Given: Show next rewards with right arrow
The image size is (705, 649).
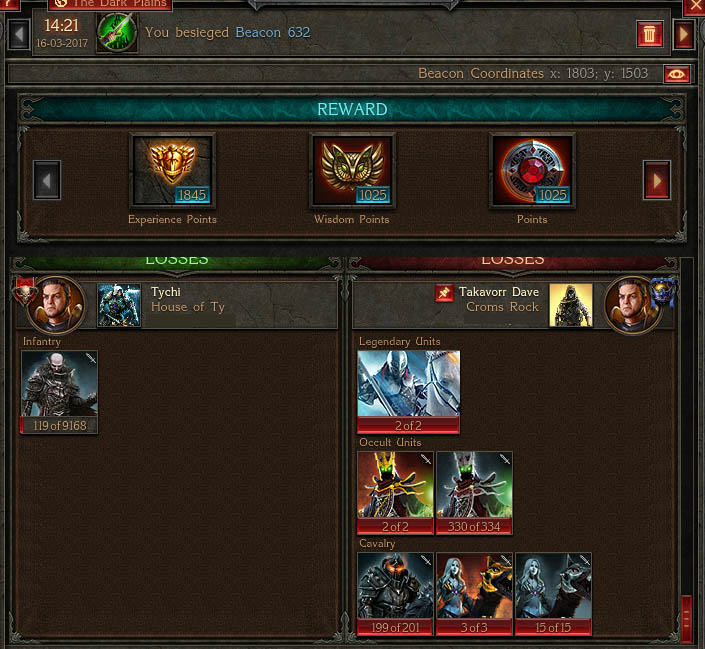Looking at the screenshot, I should point(657,180).
